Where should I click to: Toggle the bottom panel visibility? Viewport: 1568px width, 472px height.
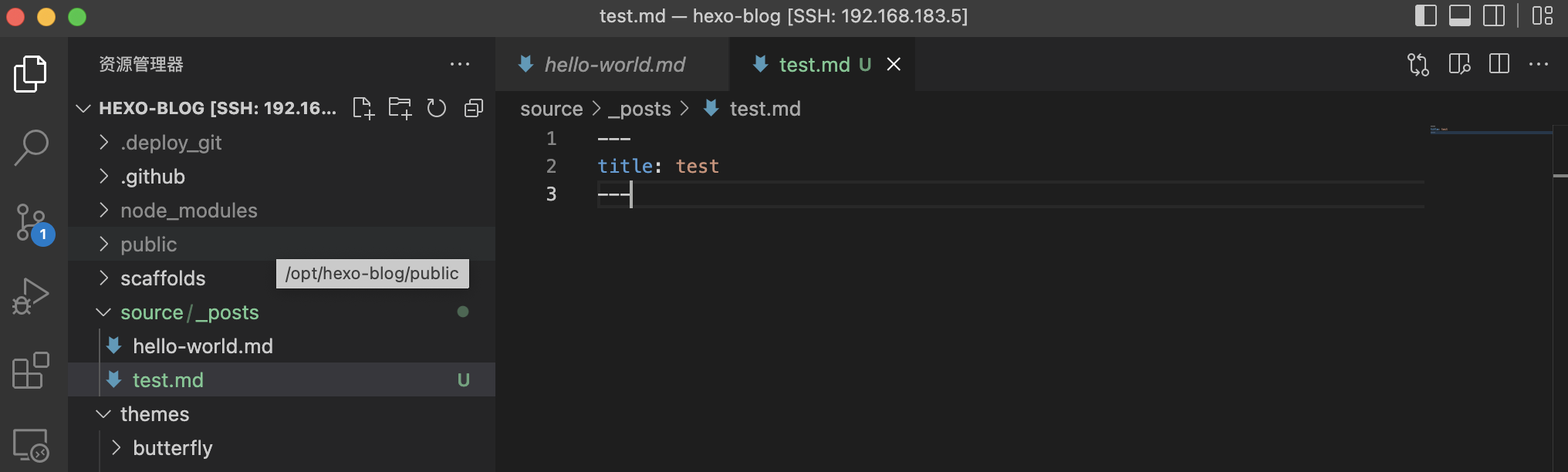1459,16
